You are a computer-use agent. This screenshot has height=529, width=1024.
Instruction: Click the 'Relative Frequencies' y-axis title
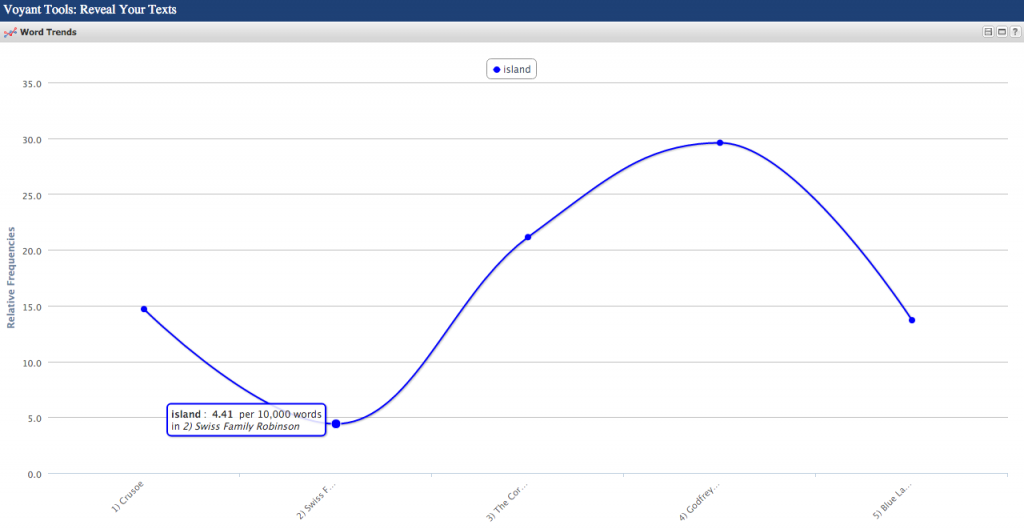tap(11, 278)
